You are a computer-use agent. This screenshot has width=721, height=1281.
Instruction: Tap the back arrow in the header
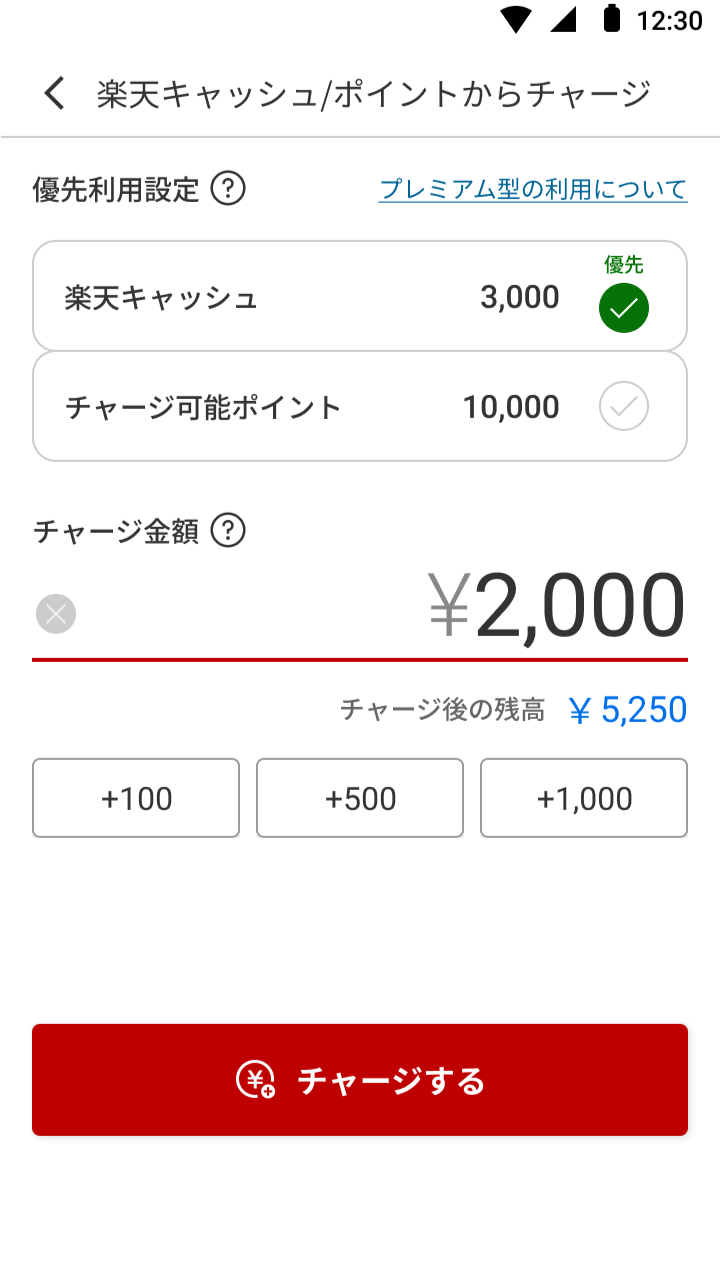coord(54,94)
